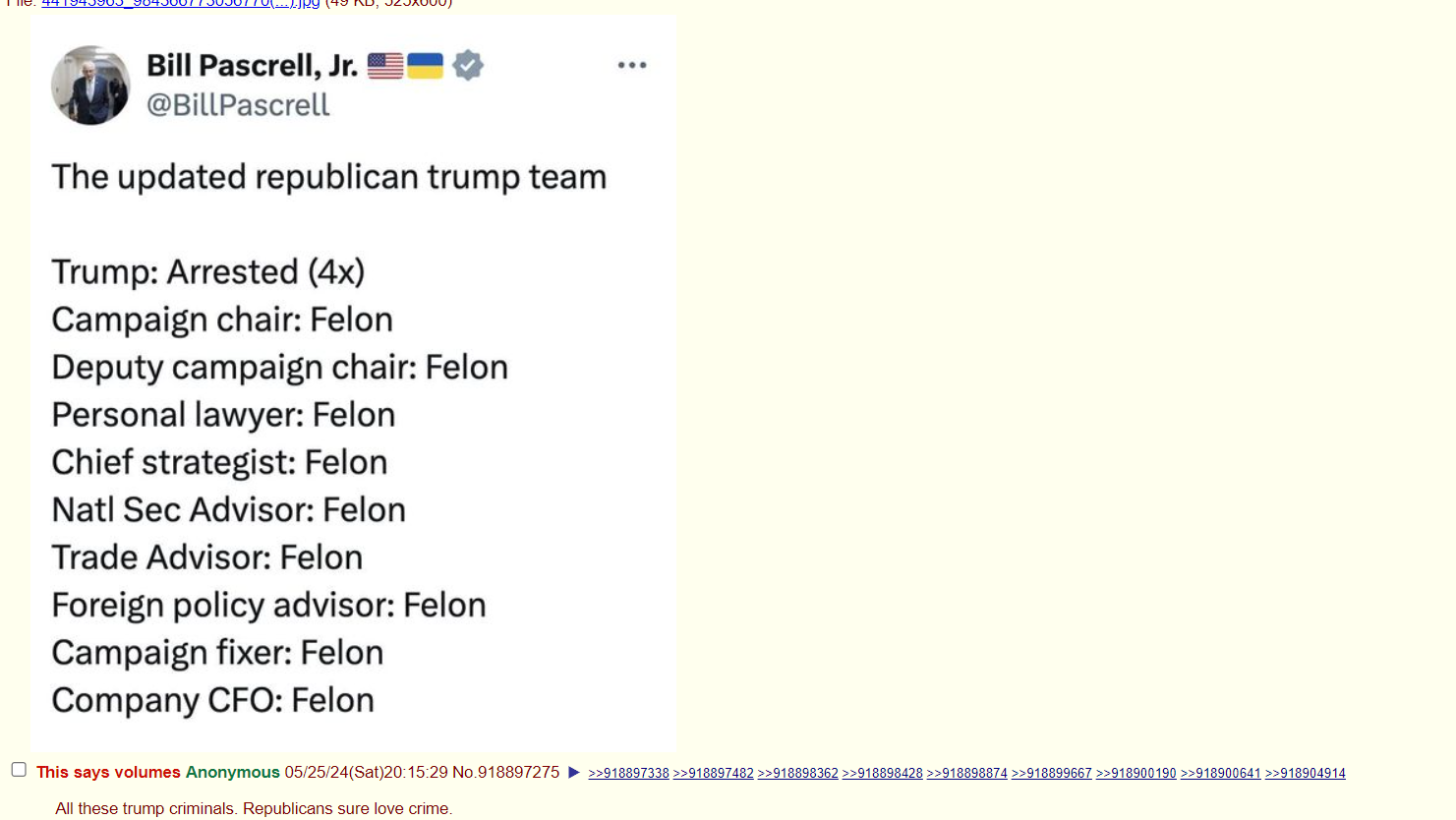Jump to last backlink >>918904914

[x=1305, y=774]
